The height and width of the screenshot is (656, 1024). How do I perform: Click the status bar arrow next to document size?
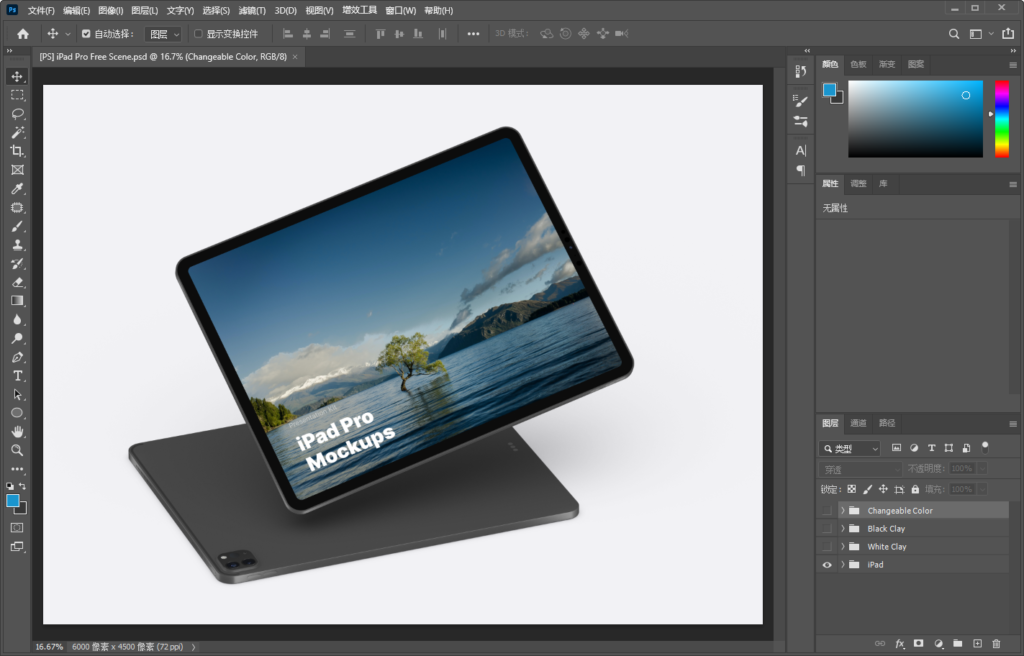pyautogui.click(x=193, y=647)
